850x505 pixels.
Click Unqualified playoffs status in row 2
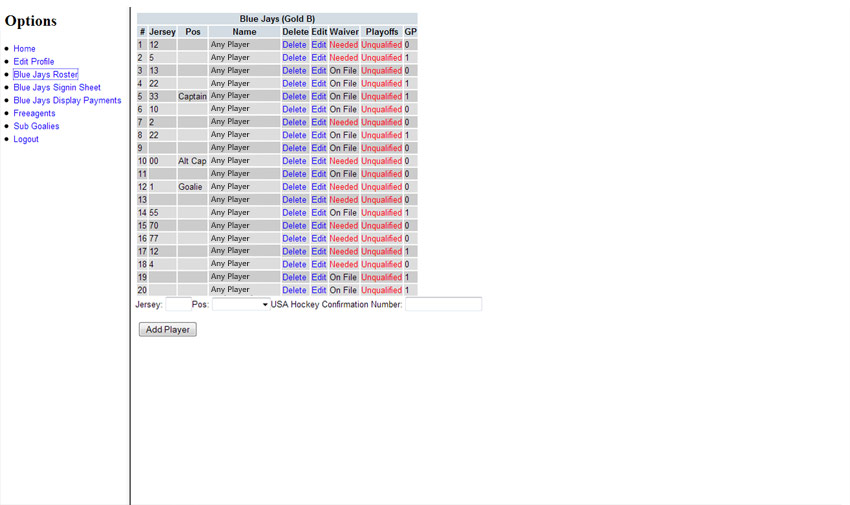click(x=382, y=58)
